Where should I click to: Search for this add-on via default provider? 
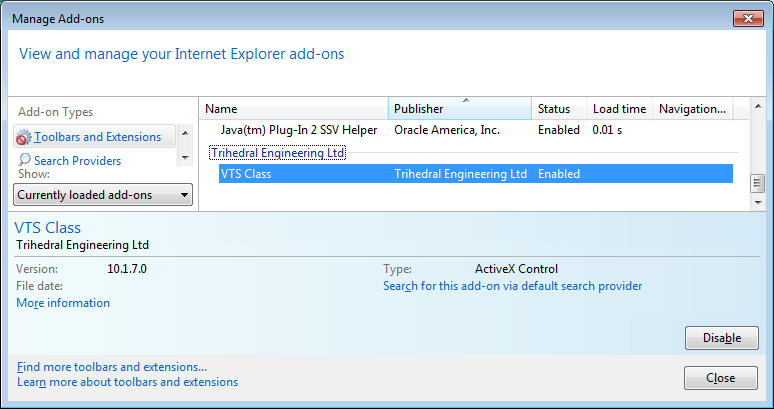coord(512,286)
